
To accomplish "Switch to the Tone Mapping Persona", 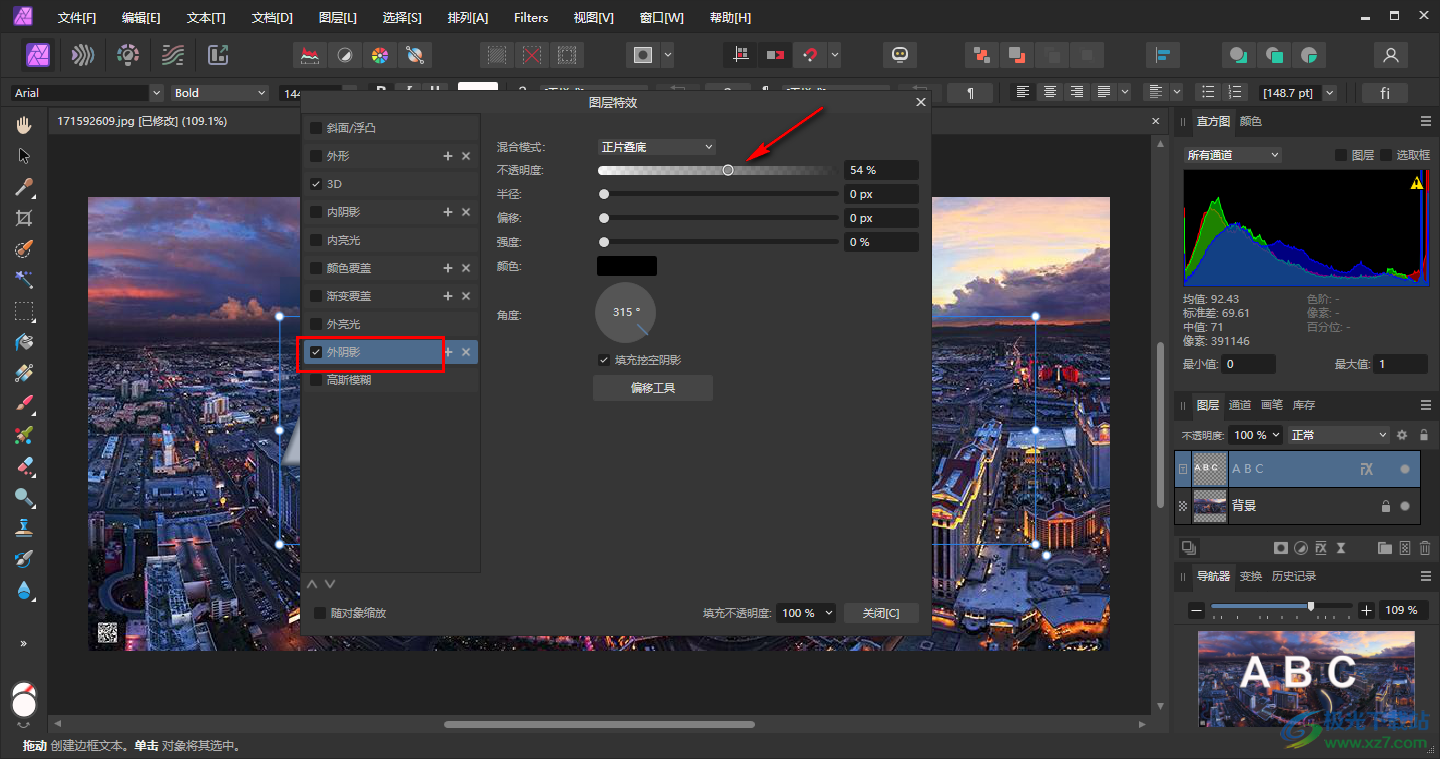I will point(173,55).
